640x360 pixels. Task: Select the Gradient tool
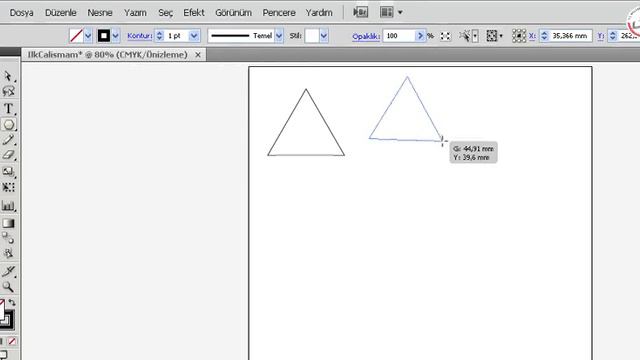tap(8, 223)
